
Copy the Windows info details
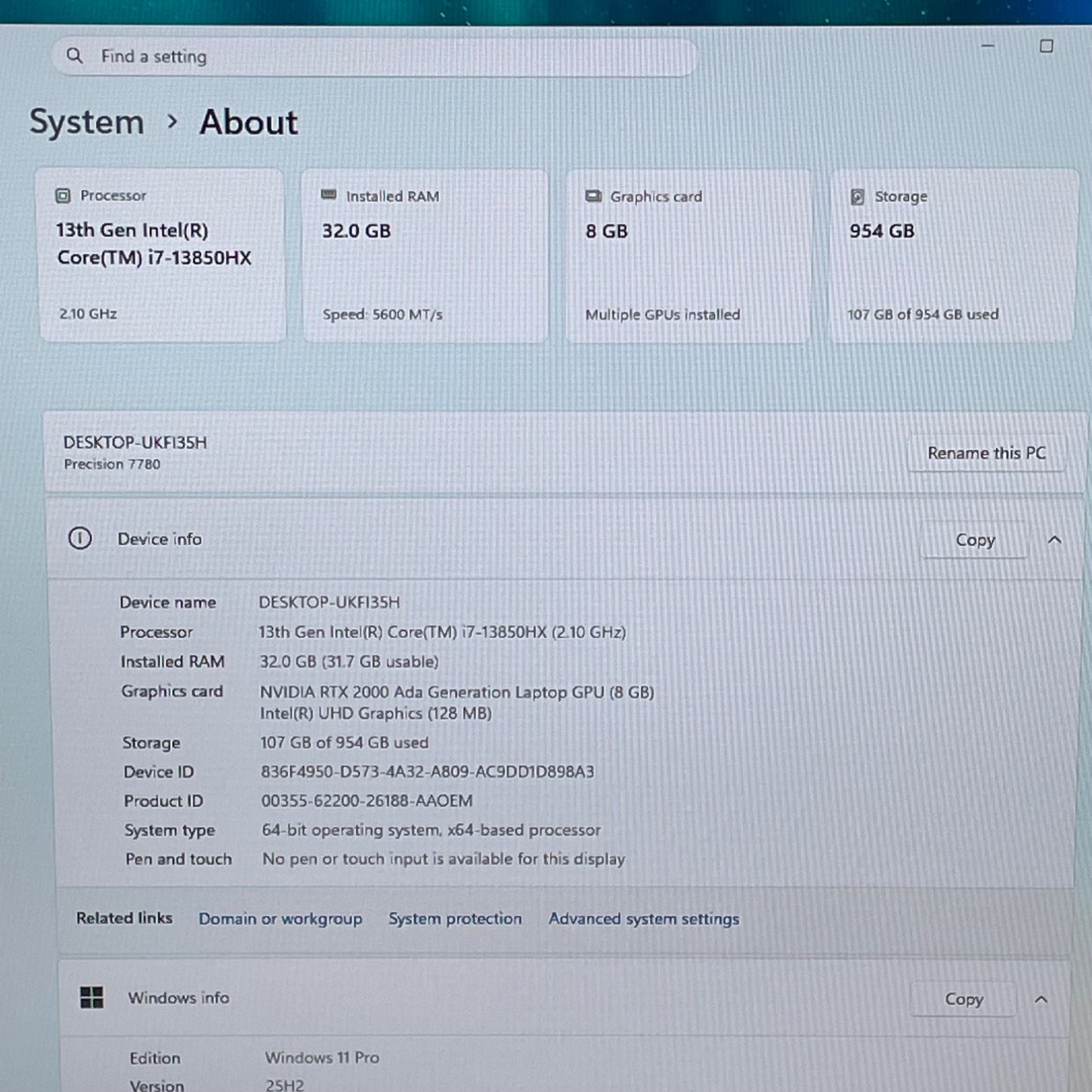pyautogui.click(x=964, y=999)
